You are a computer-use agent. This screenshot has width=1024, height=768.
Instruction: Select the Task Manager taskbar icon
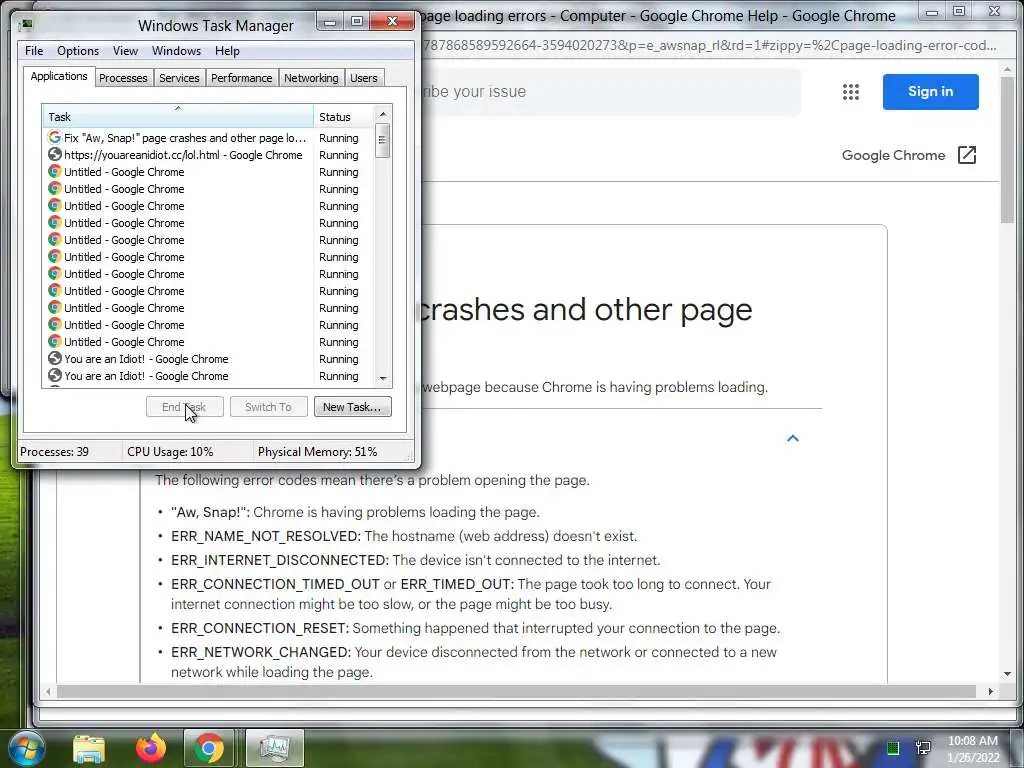pos(274,748)
